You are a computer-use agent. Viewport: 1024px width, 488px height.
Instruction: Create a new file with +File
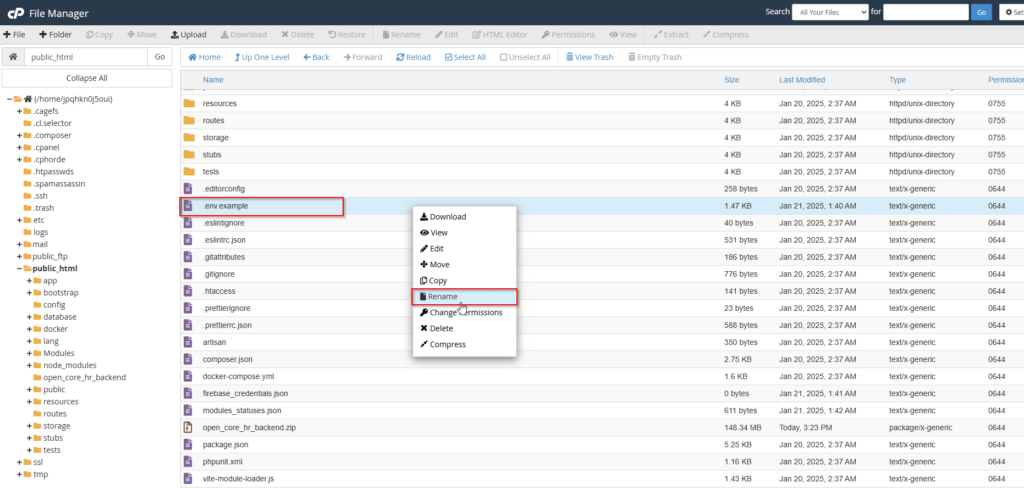tap(14, 35)
